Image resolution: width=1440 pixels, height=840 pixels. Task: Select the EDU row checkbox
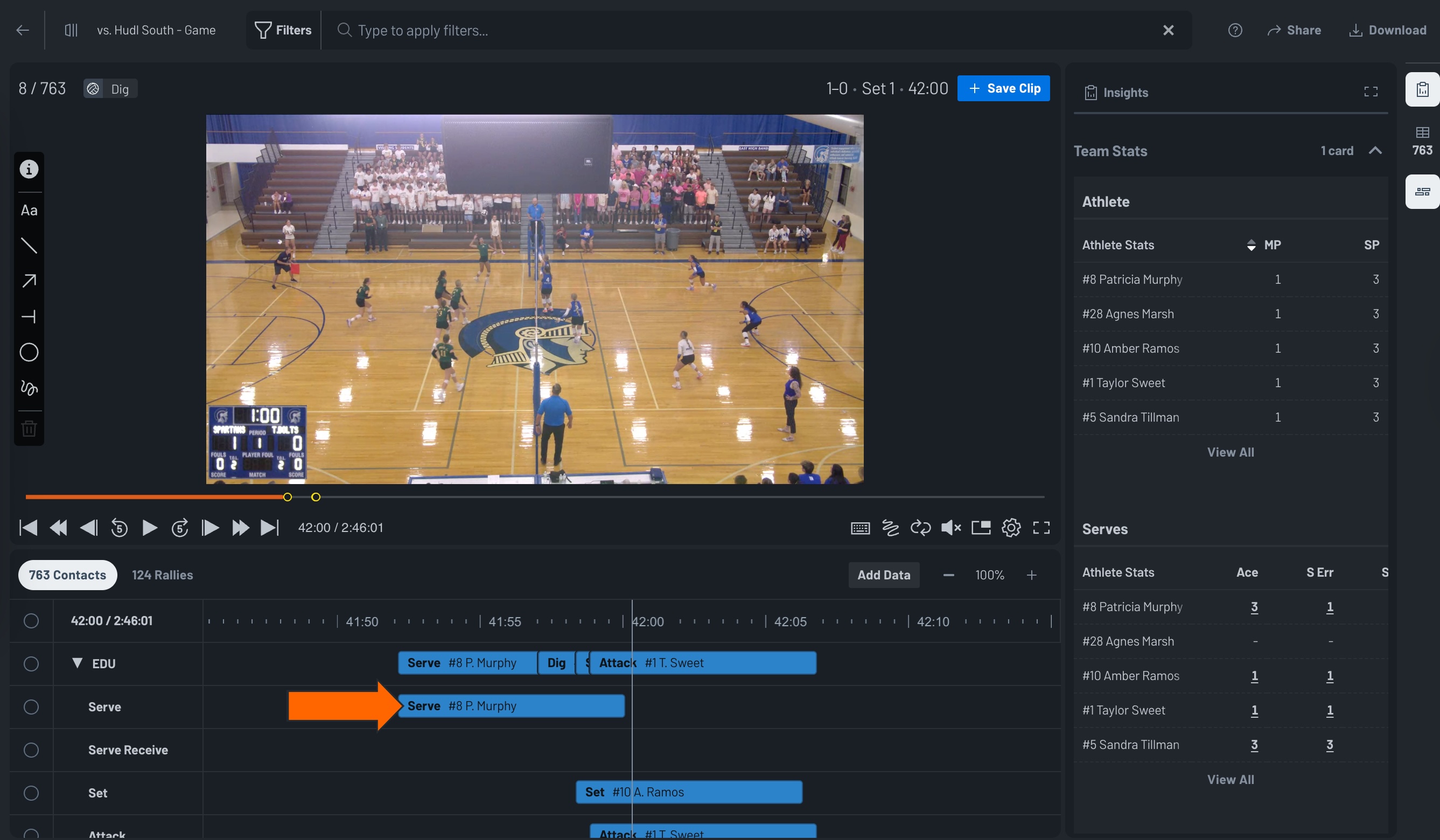pyautogui.click(x=31, y=664)
